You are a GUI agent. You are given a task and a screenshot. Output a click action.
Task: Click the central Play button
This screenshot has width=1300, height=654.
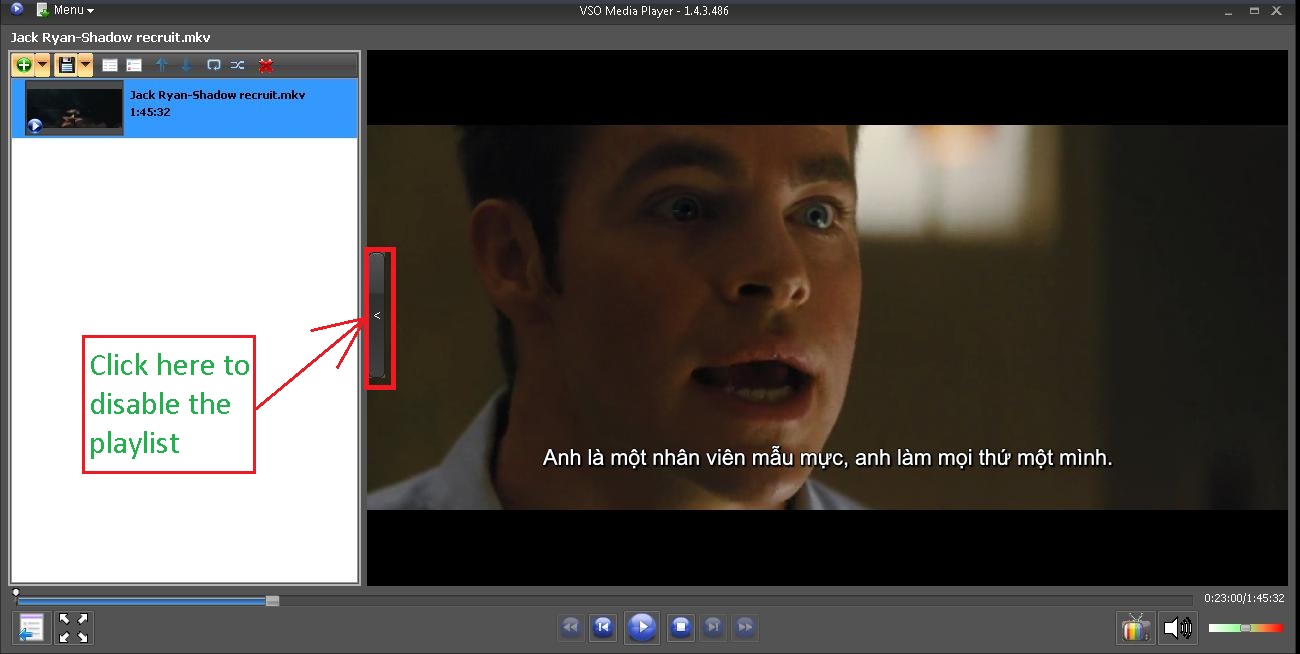pyautogui.click(x=642, y=627)
